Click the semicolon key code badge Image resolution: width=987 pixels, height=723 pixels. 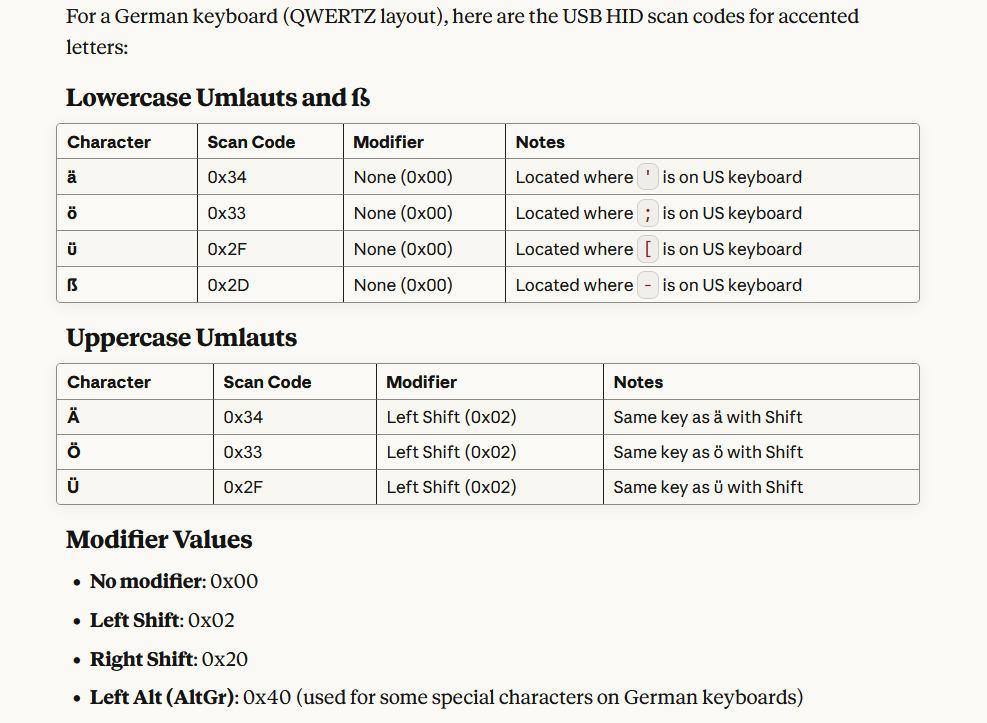coord(648,213)
